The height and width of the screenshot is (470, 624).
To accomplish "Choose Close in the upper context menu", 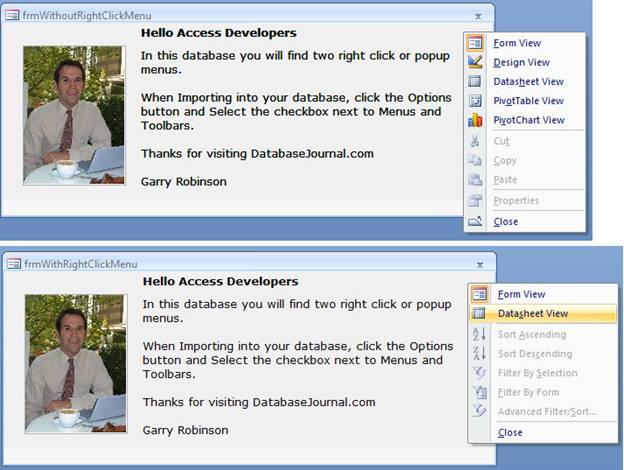I will (x=506, y=222).
